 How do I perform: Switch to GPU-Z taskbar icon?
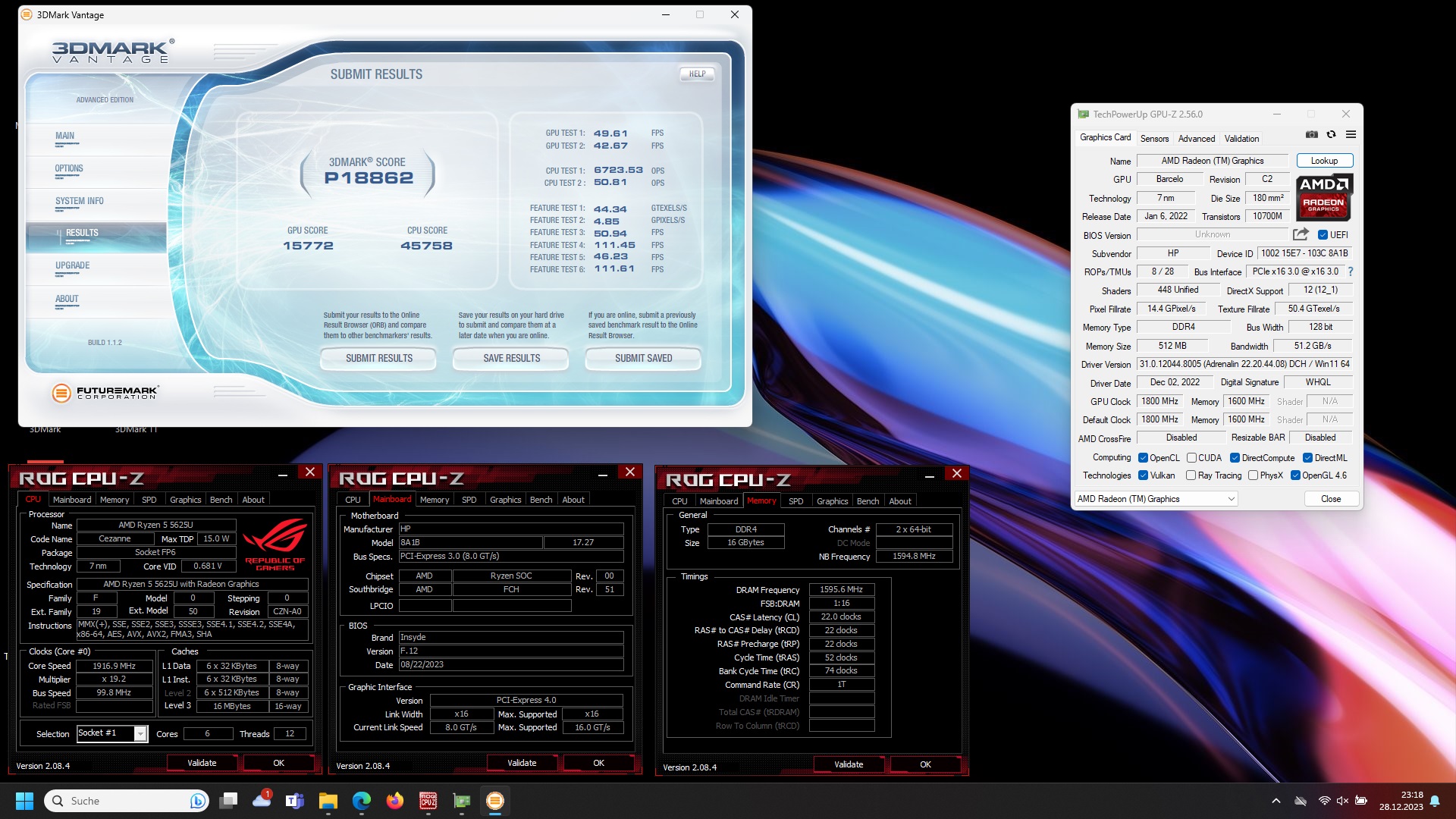pyautogui.click(x=462, y=801)
